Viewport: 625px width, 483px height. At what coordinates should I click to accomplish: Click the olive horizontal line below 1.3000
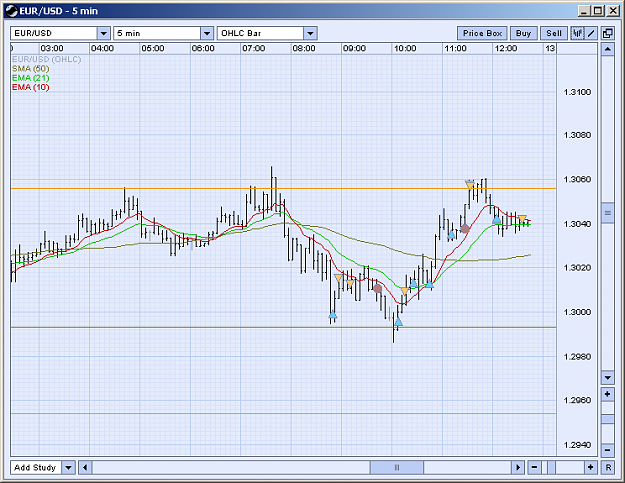pyautogui.click(x=283, y=328)
